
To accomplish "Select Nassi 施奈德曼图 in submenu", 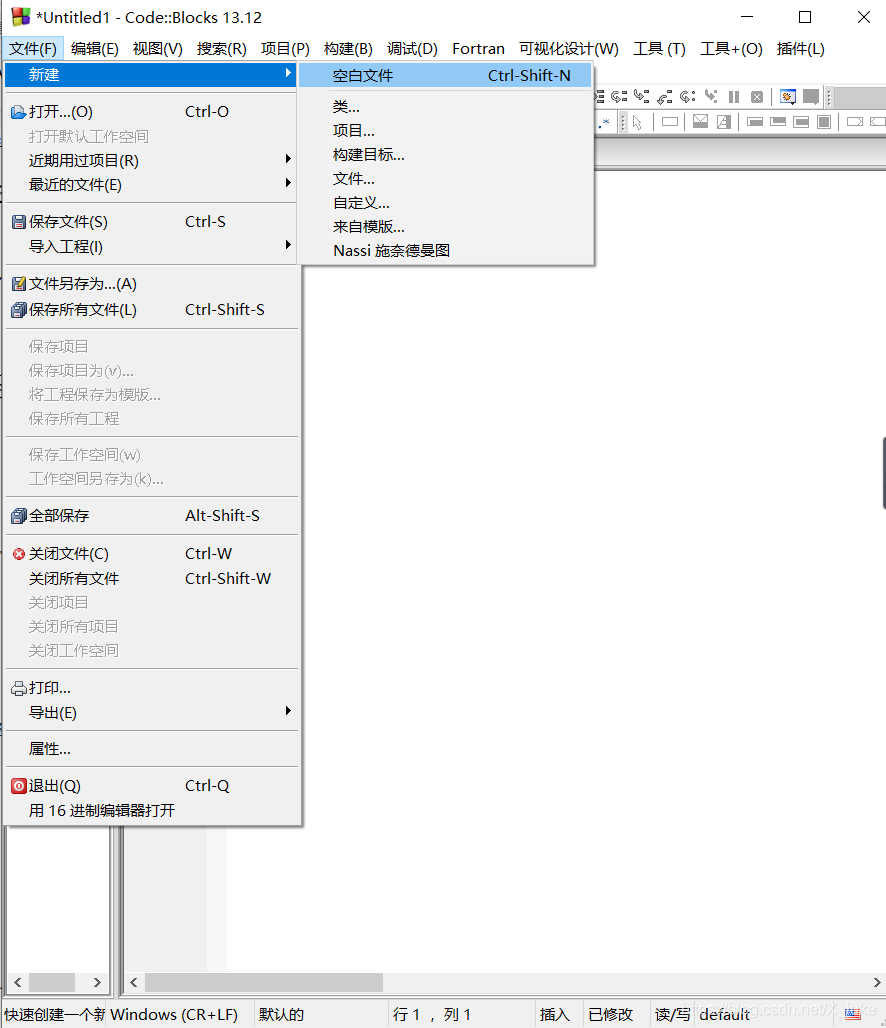I will pyautogui.click(x=445, y=250).
